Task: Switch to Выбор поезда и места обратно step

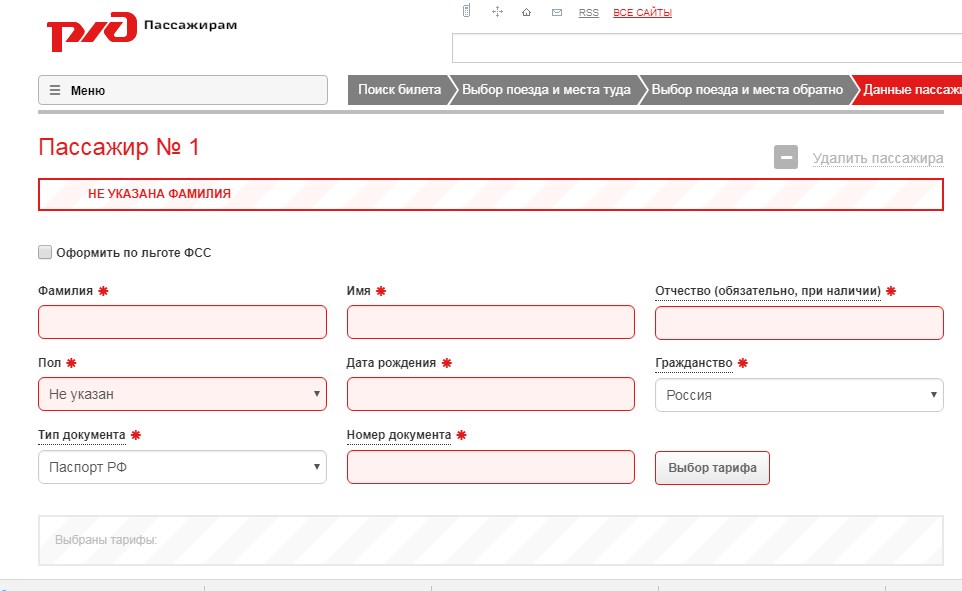Action: (x=747, y=90)
